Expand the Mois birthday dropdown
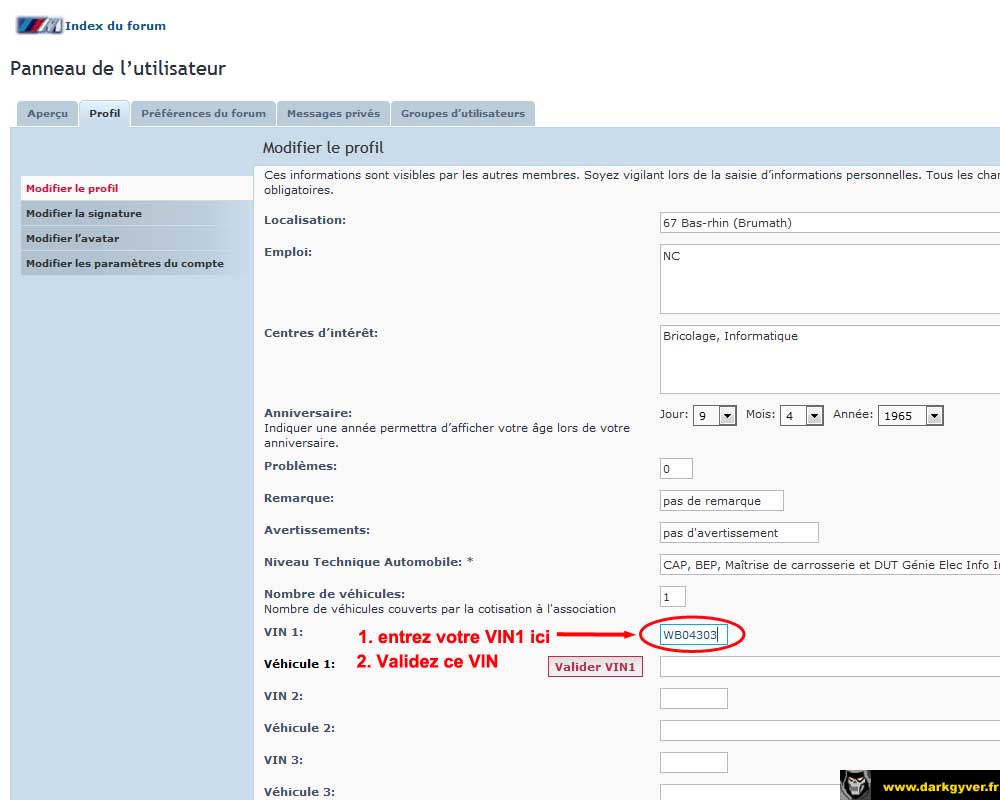1000x800 pixels. tap(802, 415)
